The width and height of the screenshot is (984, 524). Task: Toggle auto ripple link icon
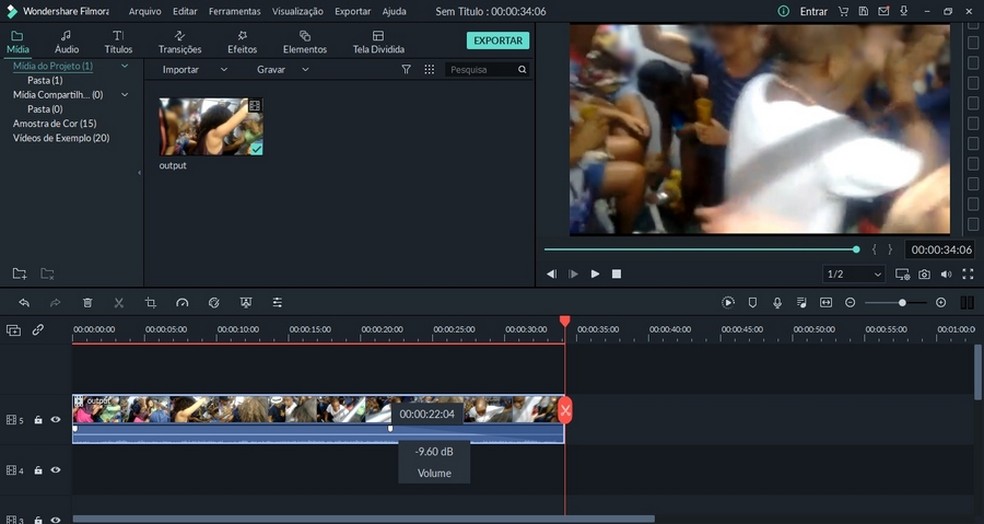click(x=38, y=330)
